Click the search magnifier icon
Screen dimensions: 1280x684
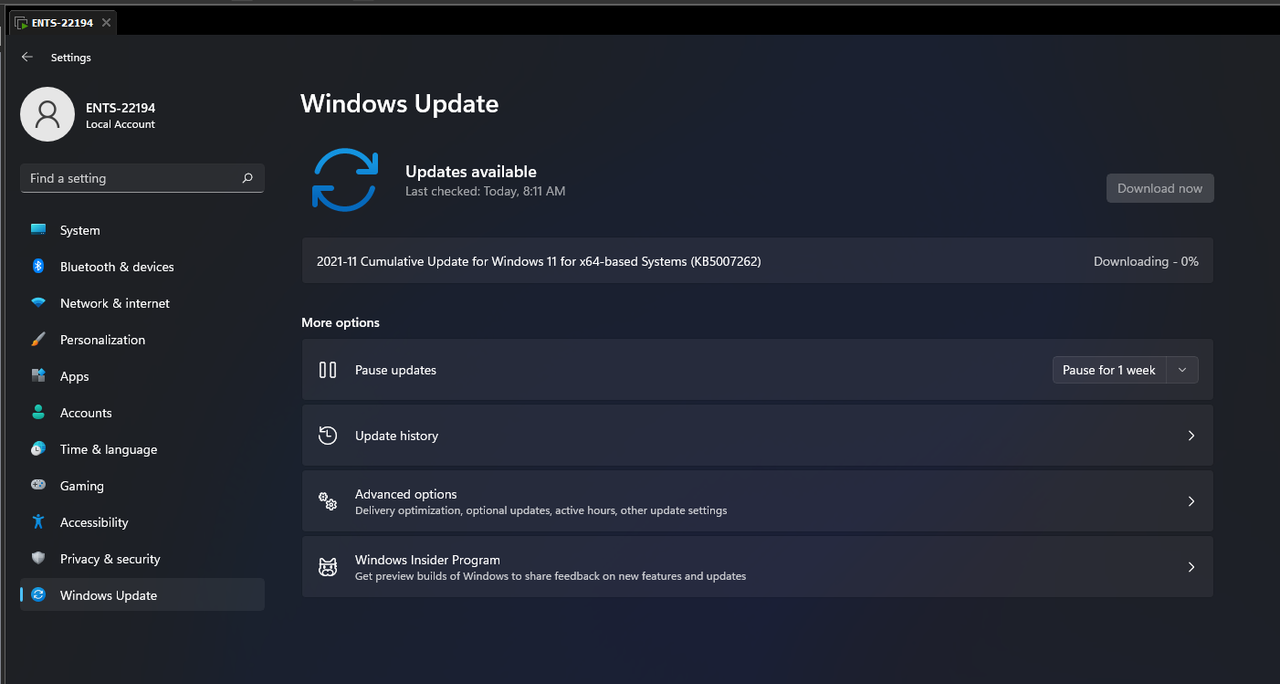[247, 178]
